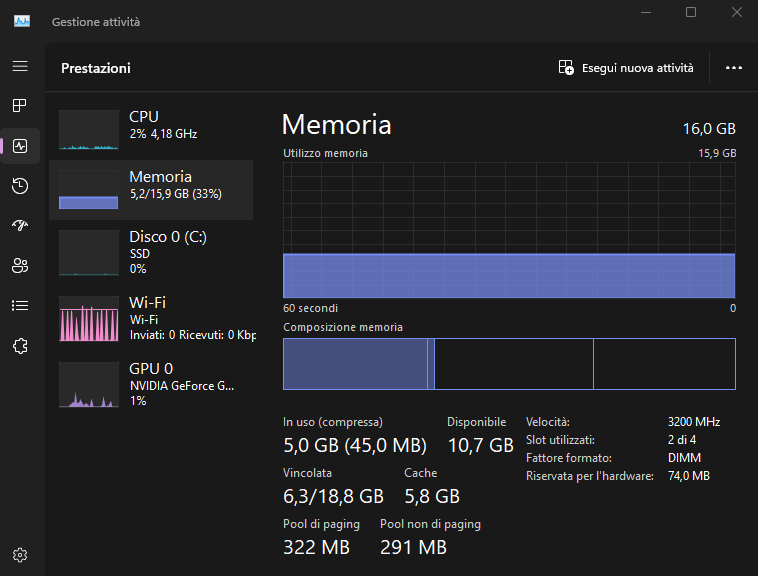Select the CPU performance entry
This screenshot has height=576, width=758.
coord(150,130)
